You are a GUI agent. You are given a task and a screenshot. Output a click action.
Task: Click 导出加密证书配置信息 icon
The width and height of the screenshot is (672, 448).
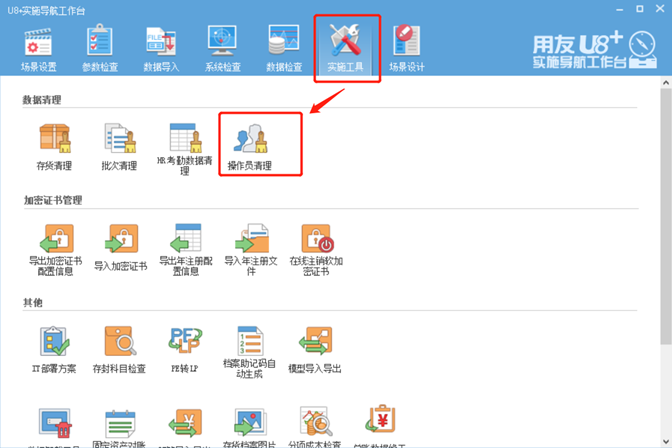(x=56, y=242)
